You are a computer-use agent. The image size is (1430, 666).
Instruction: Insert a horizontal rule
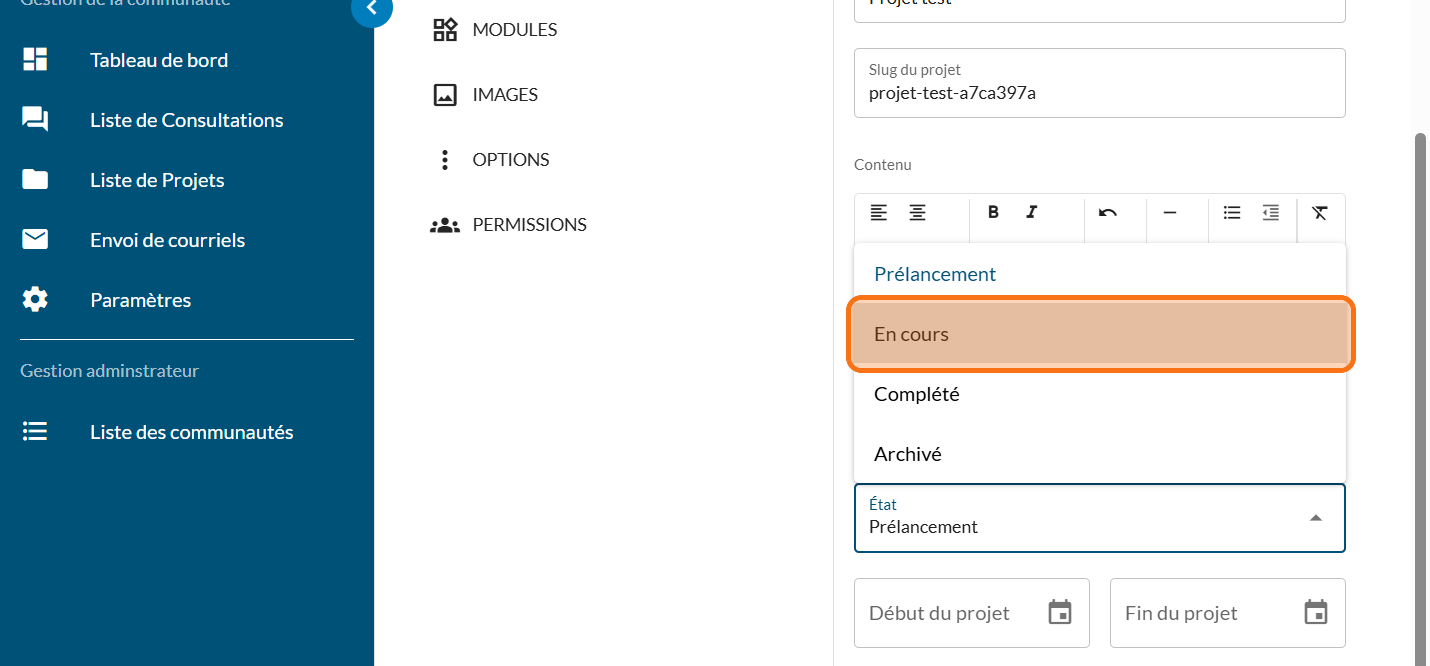[x=1169, y=212]
